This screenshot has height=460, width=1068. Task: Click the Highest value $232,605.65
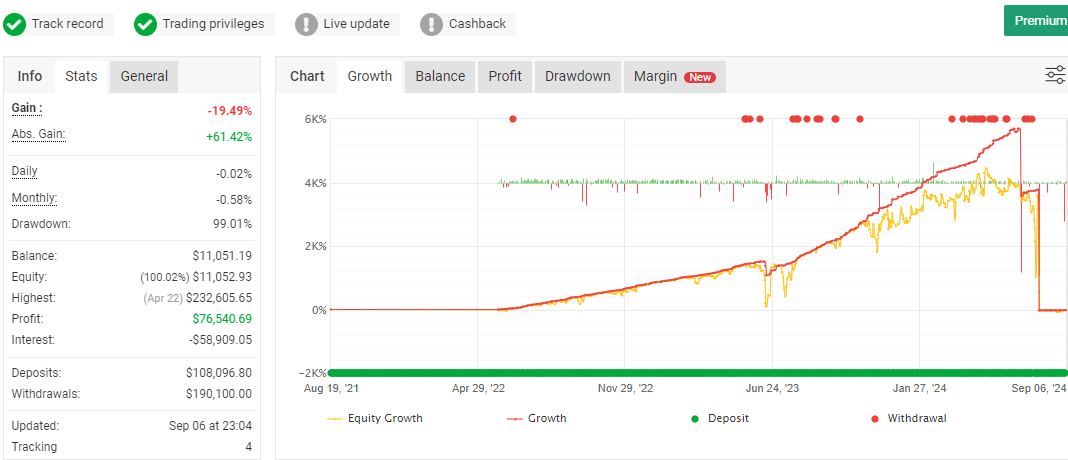click(x=219, y=298)
